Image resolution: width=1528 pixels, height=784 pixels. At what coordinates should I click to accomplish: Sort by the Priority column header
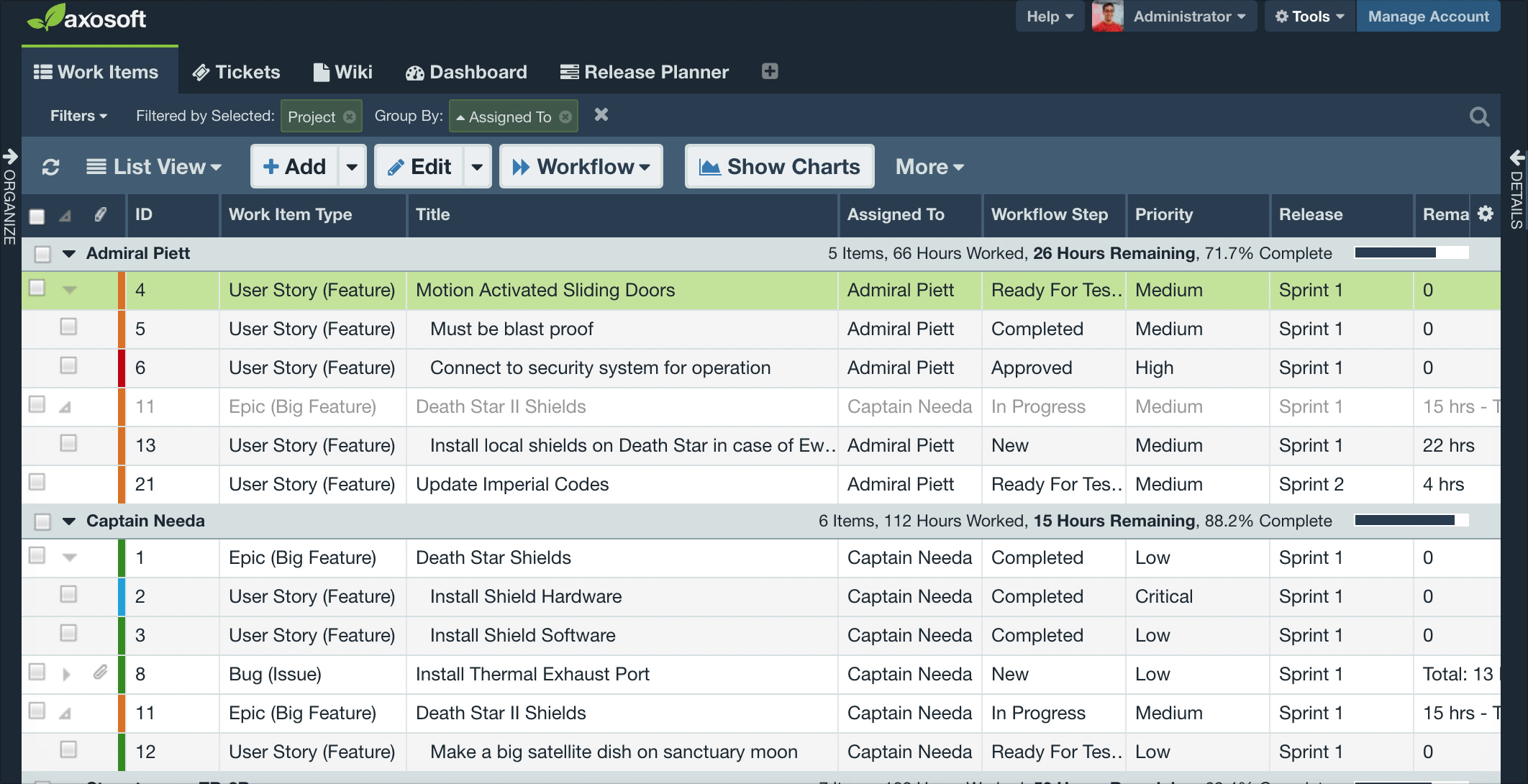click(x=1198, y=214)
